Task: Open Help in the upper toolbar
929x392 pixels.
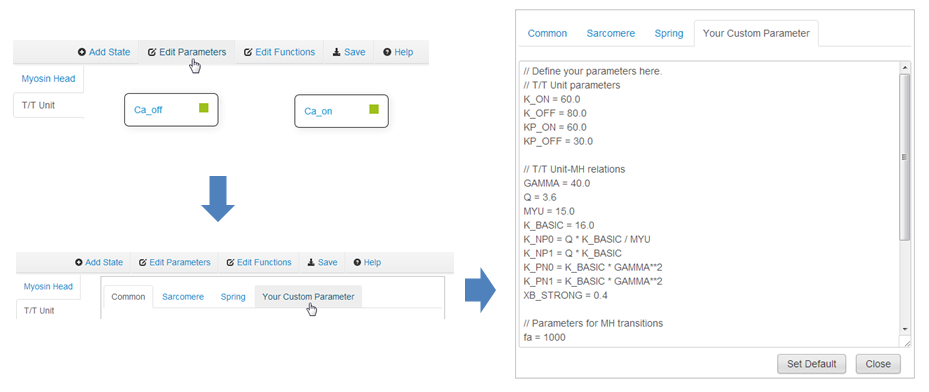Action: point(398,52)
